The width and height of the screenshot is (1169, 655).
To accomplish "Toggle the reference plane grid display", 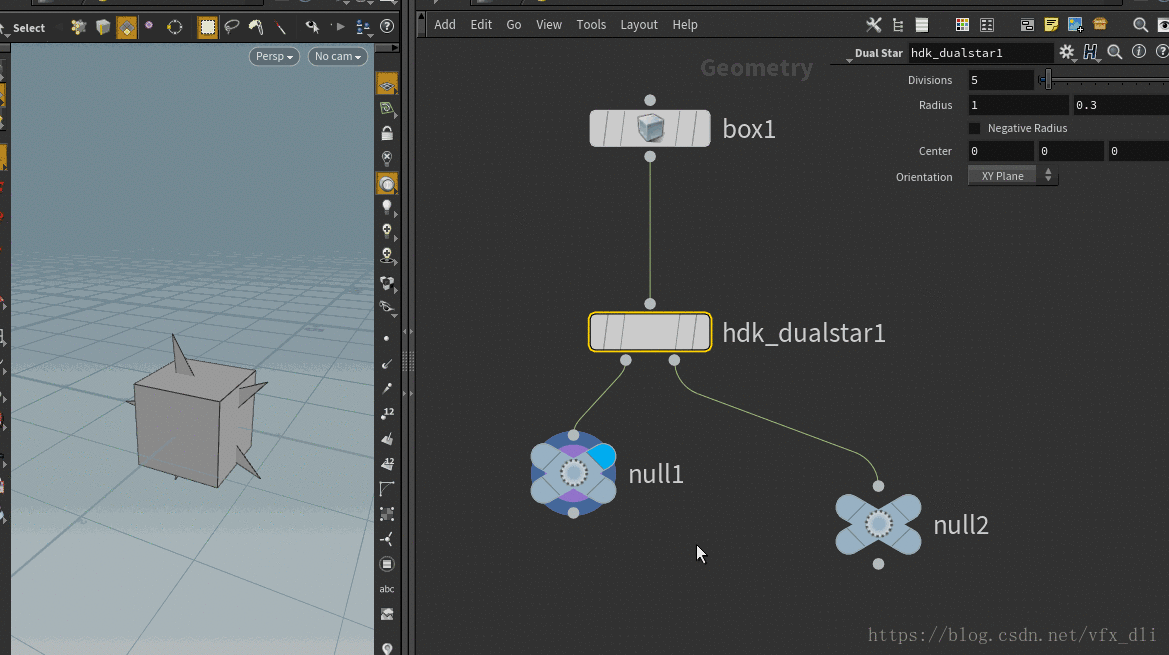I will (x=387, y=84).
